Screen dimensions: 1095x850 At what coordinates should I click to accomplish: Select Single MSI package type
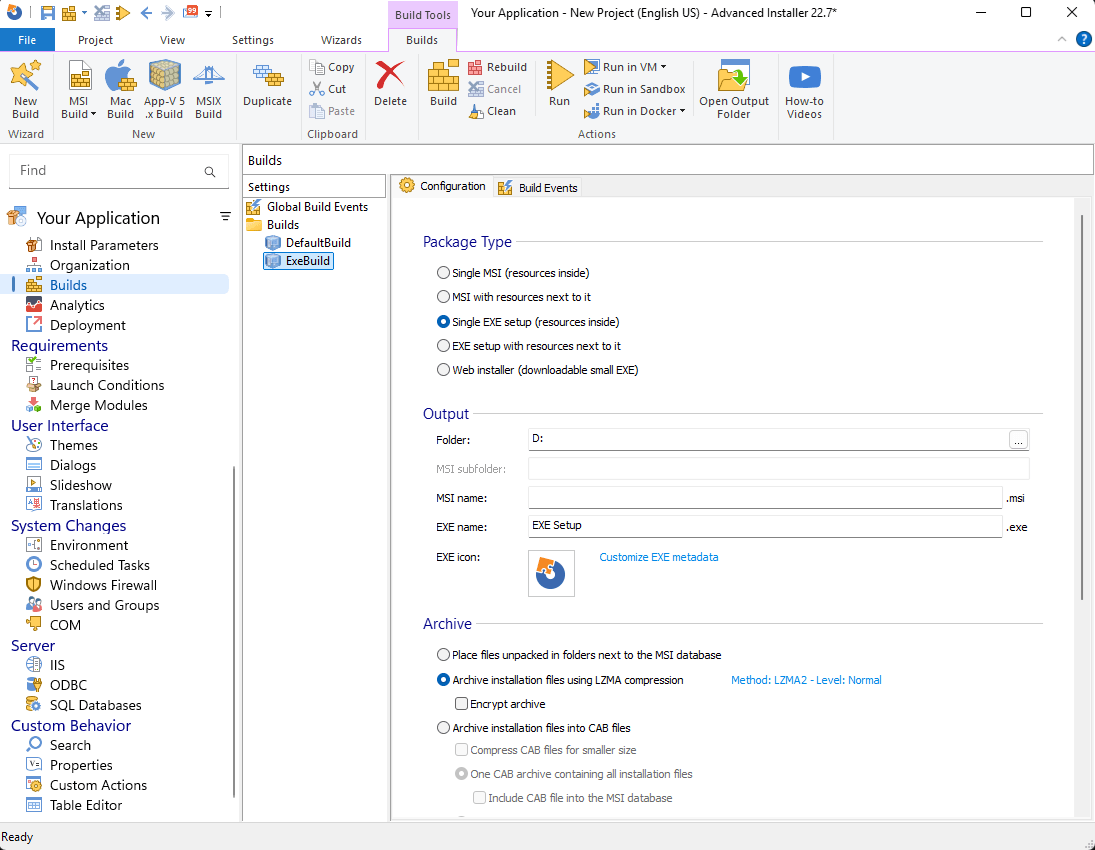pyautogui.click(x=443, y=273)
